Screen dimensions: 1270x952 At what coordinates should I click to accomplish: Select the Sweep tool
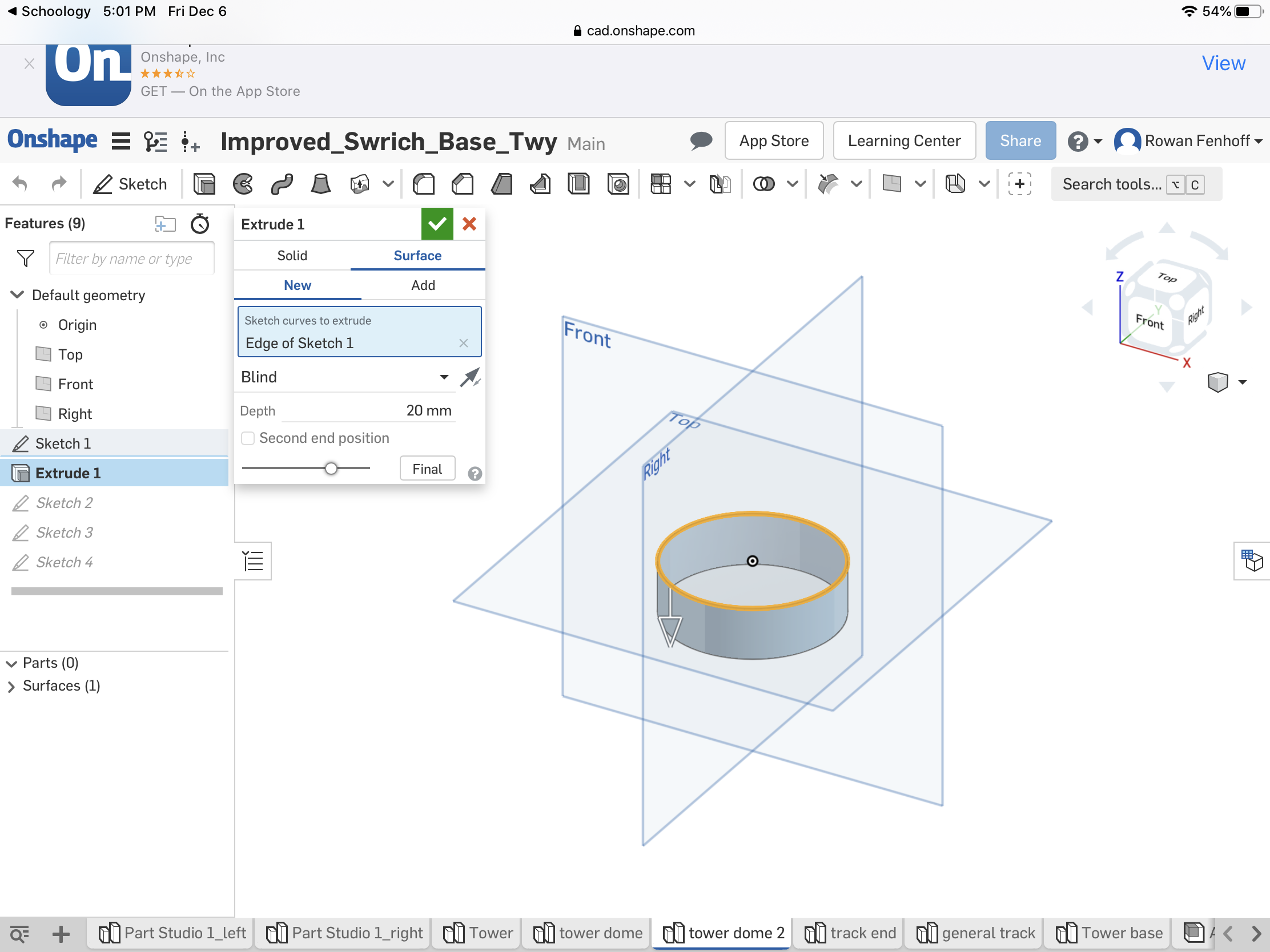[282, 184]
